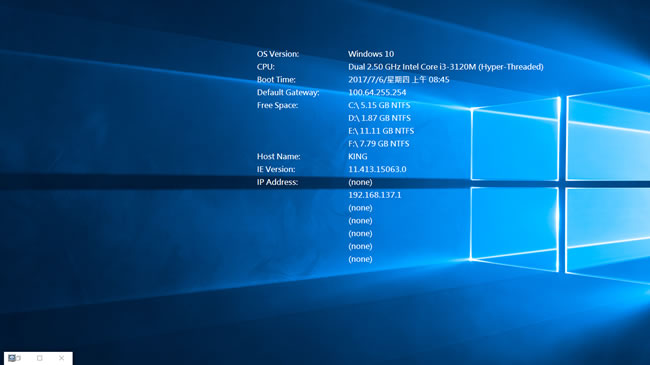Select the 'Windows 10' value text

(371, 54)
